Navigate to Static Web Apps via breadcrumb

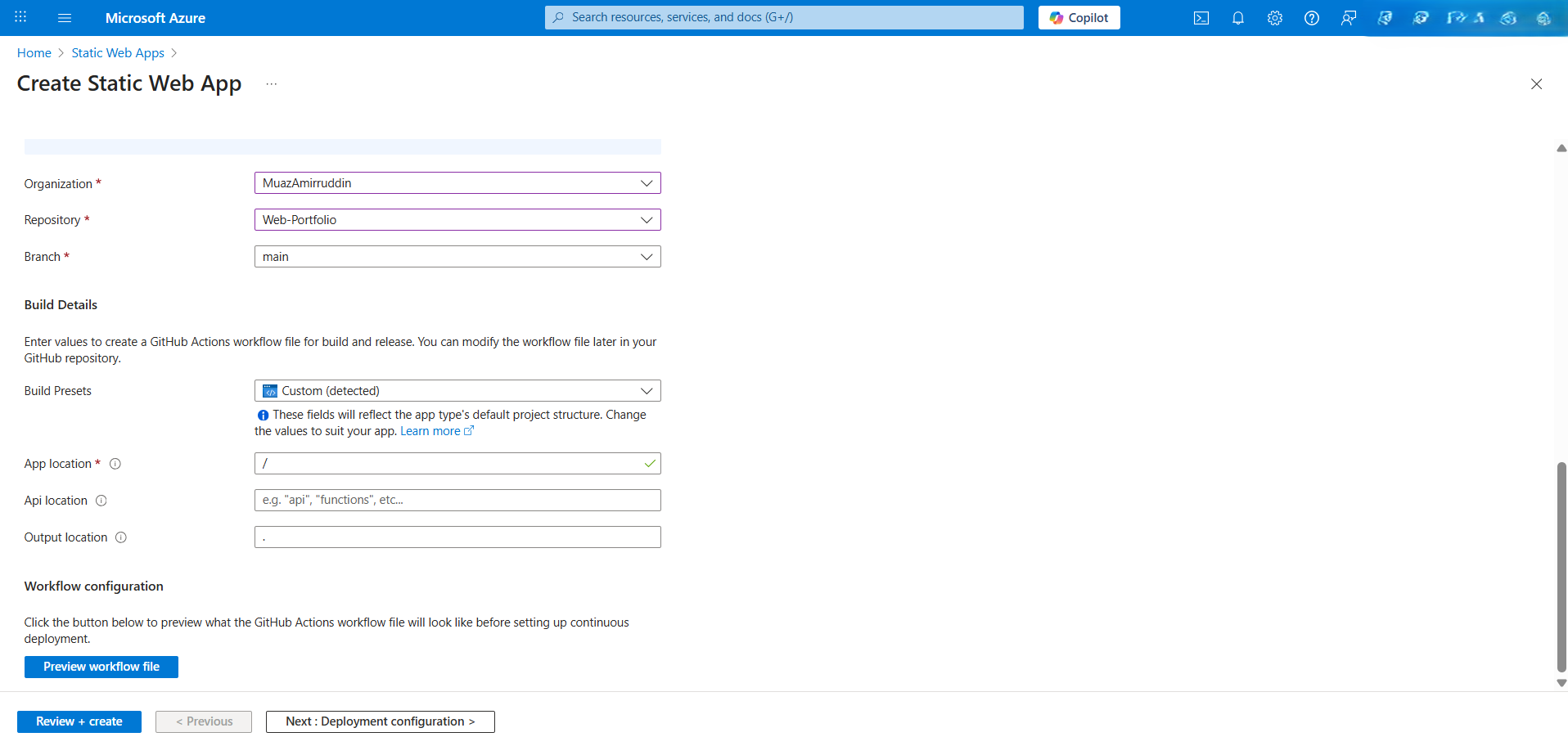click(x=117, y=52)
